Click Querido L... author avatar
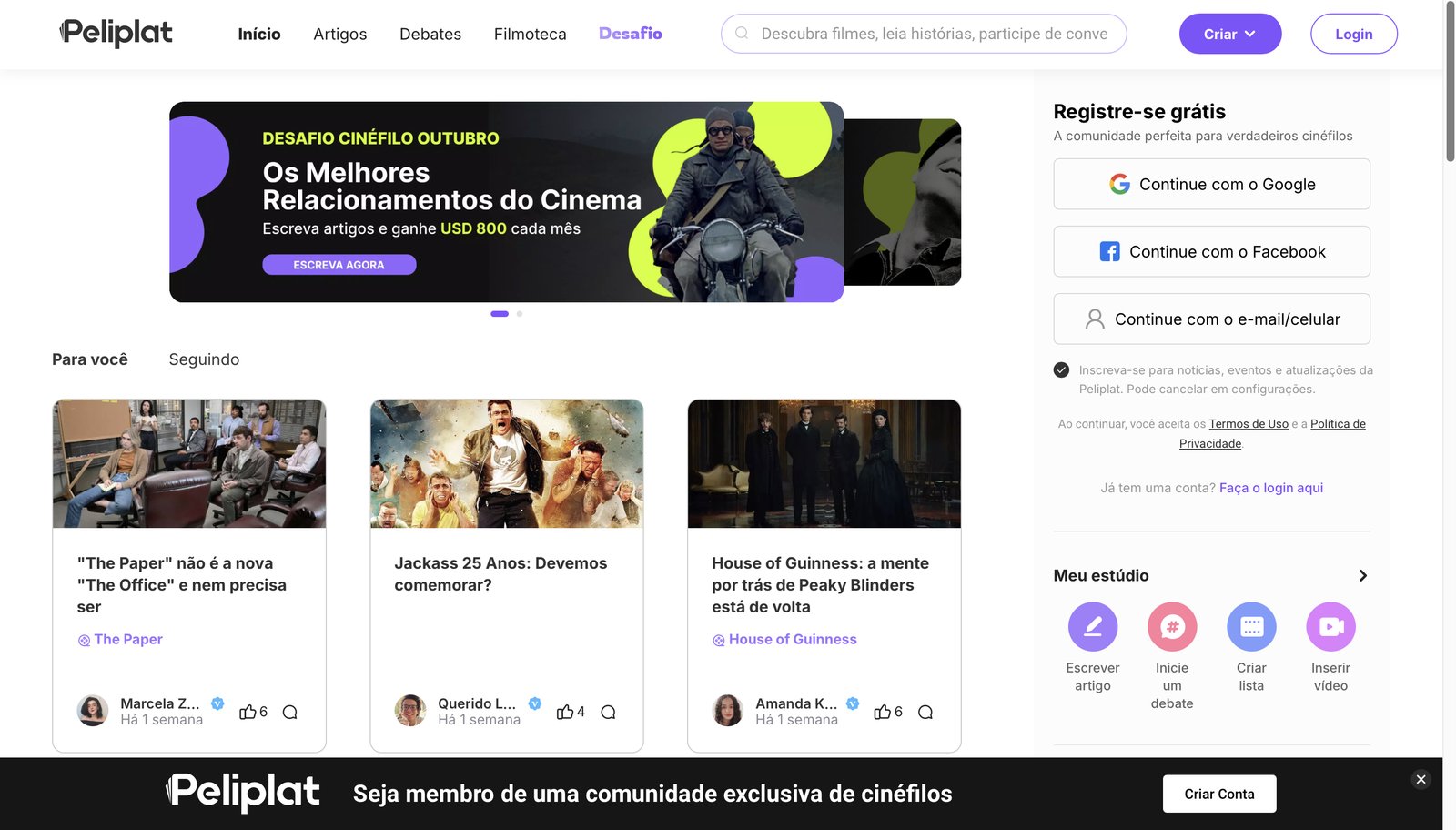1456x830 pixels. click(x=410, y=711)
